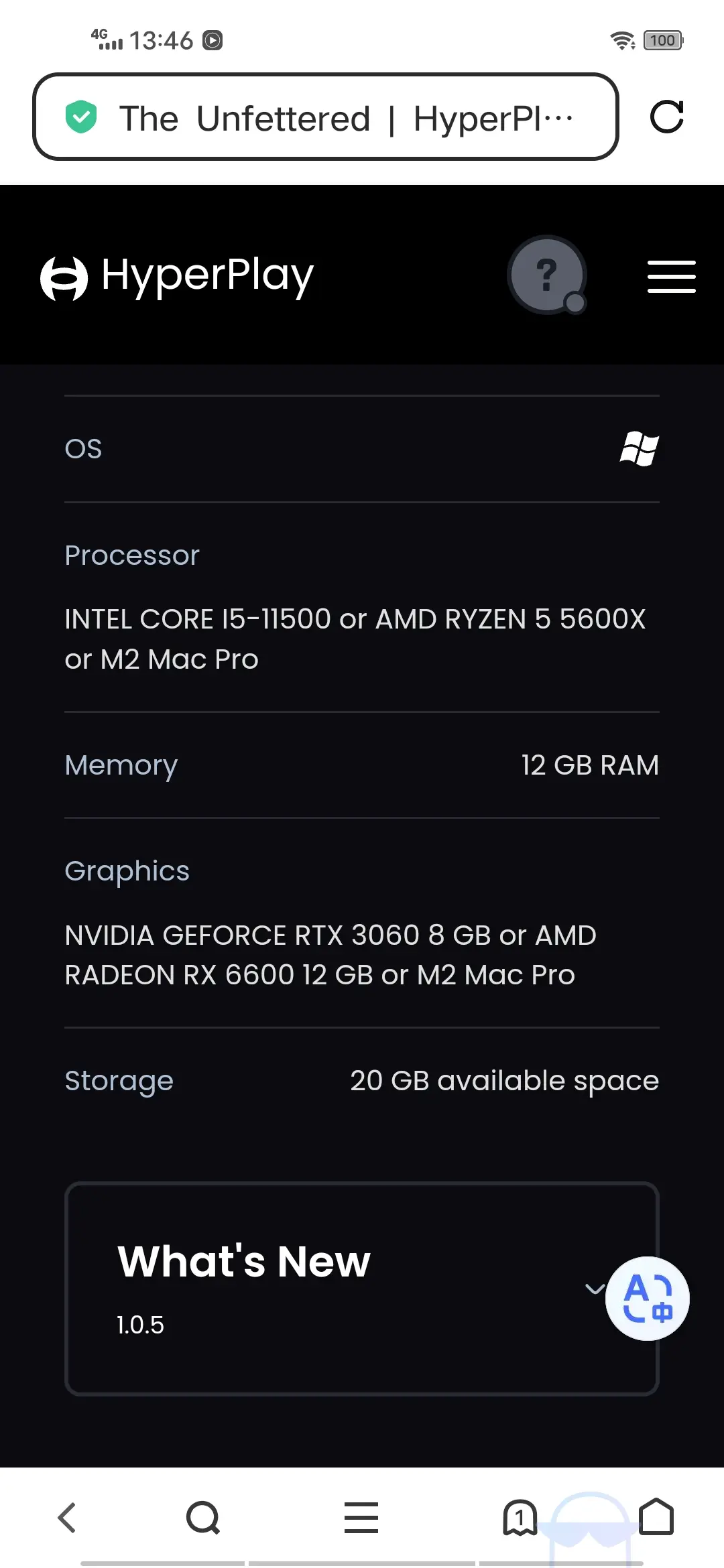Open browser search with magnifier icon

pyautogui.click(x=203, y=1517)
